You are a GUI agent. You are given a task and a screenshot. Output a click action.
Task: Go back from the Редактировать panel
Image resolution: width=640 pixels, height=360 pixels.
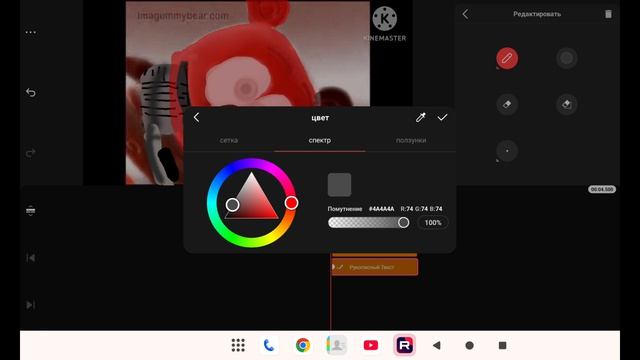click(465, 14)
